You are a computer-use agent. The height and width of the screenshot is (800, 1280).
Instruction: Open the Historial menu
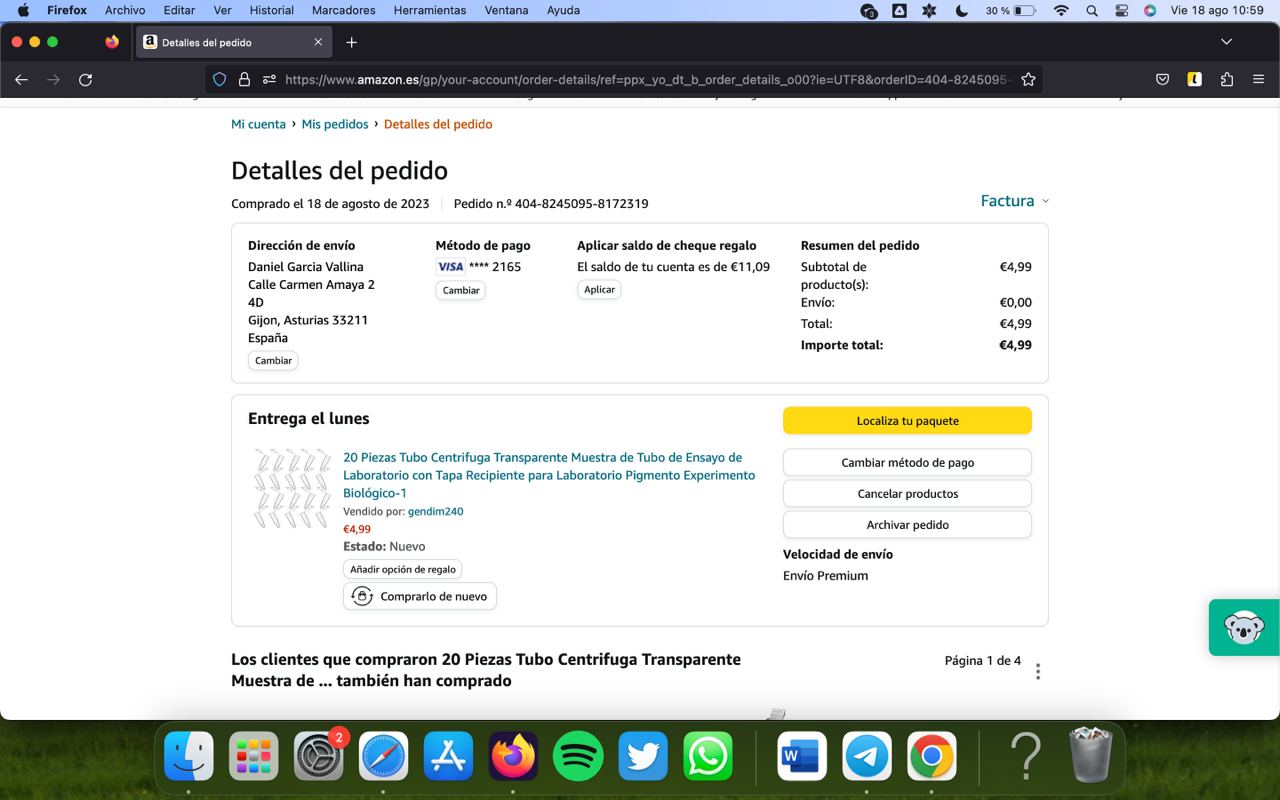point(271,10)
